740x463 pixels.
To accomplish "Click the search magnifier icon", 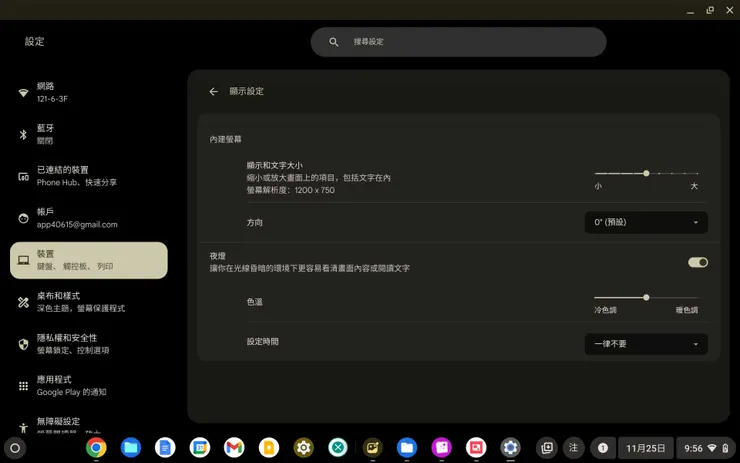I will tap(334, 42).
